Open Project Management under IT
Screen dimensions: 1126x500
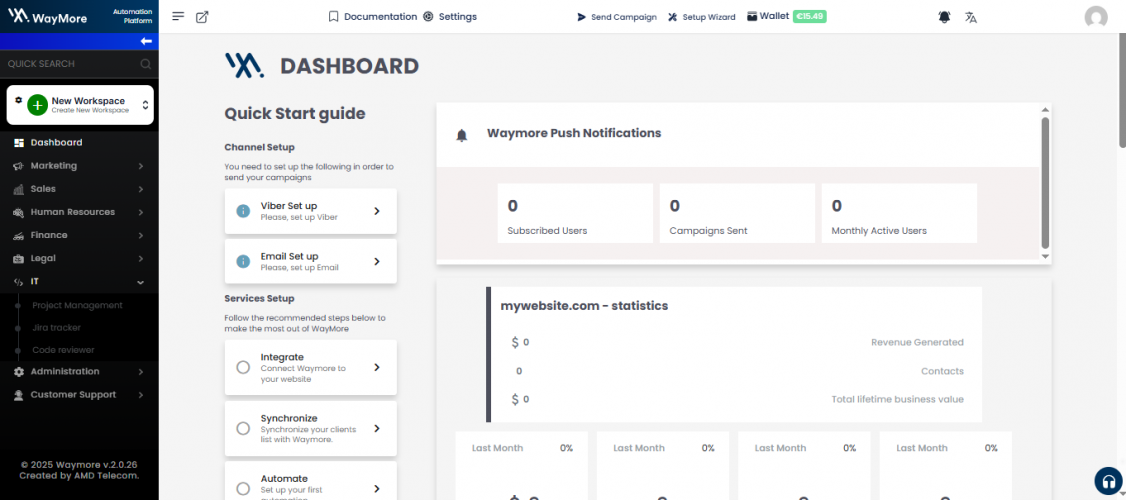pyautogui.click(x=78, y=305)
